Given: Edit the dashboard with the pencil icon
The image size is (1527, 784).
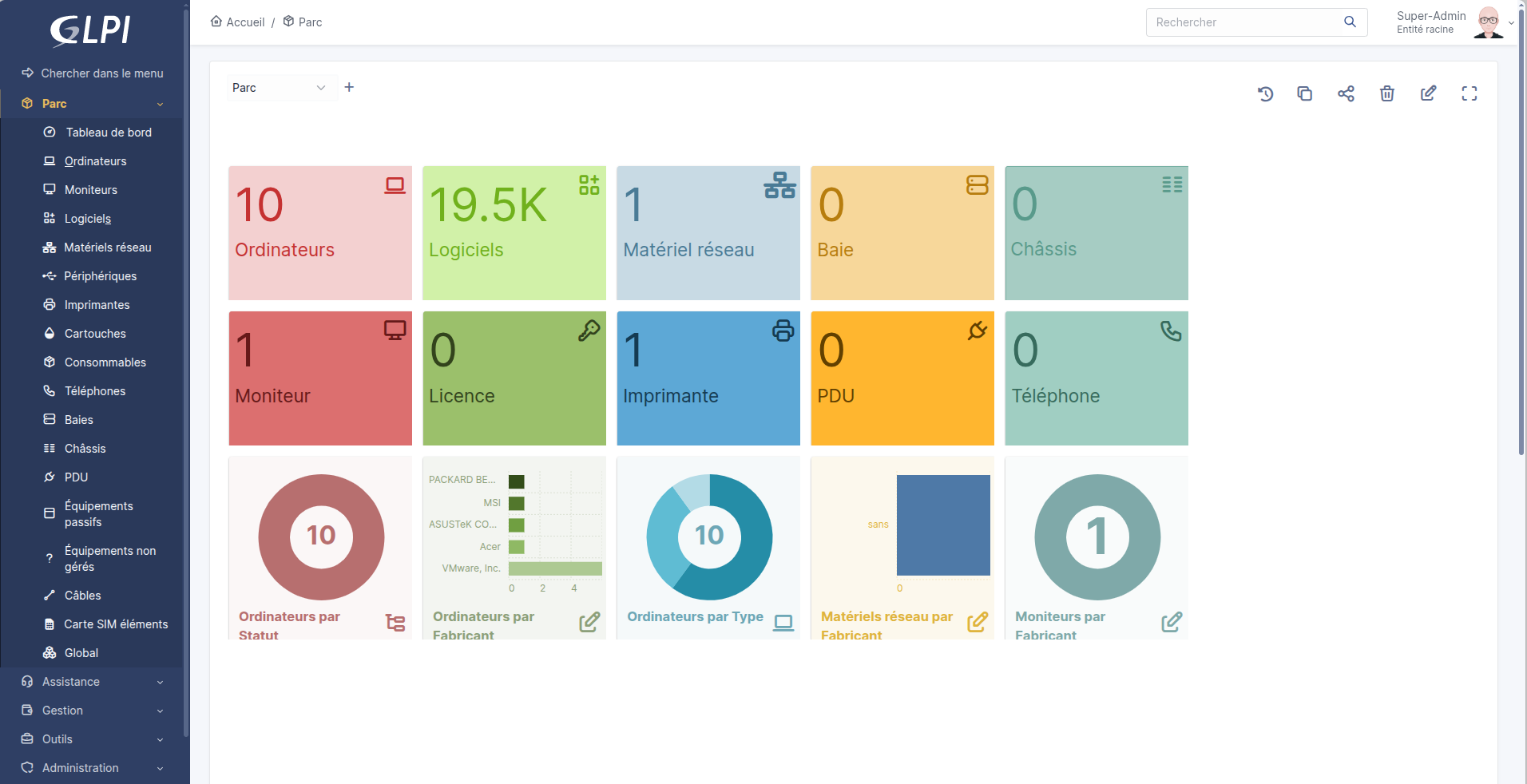Looking at the screenshot, I should [x=1428, y=93].
